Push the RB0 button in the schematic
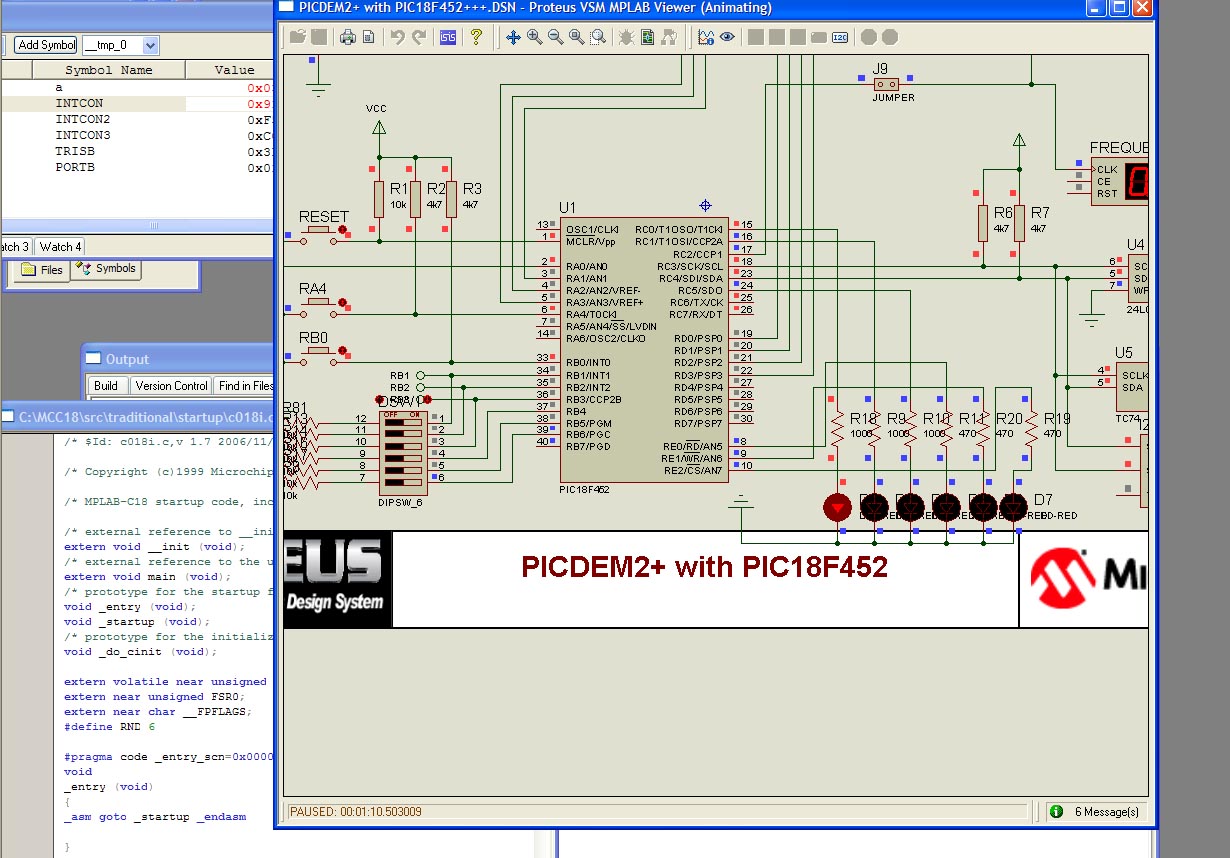 (320, 351)
